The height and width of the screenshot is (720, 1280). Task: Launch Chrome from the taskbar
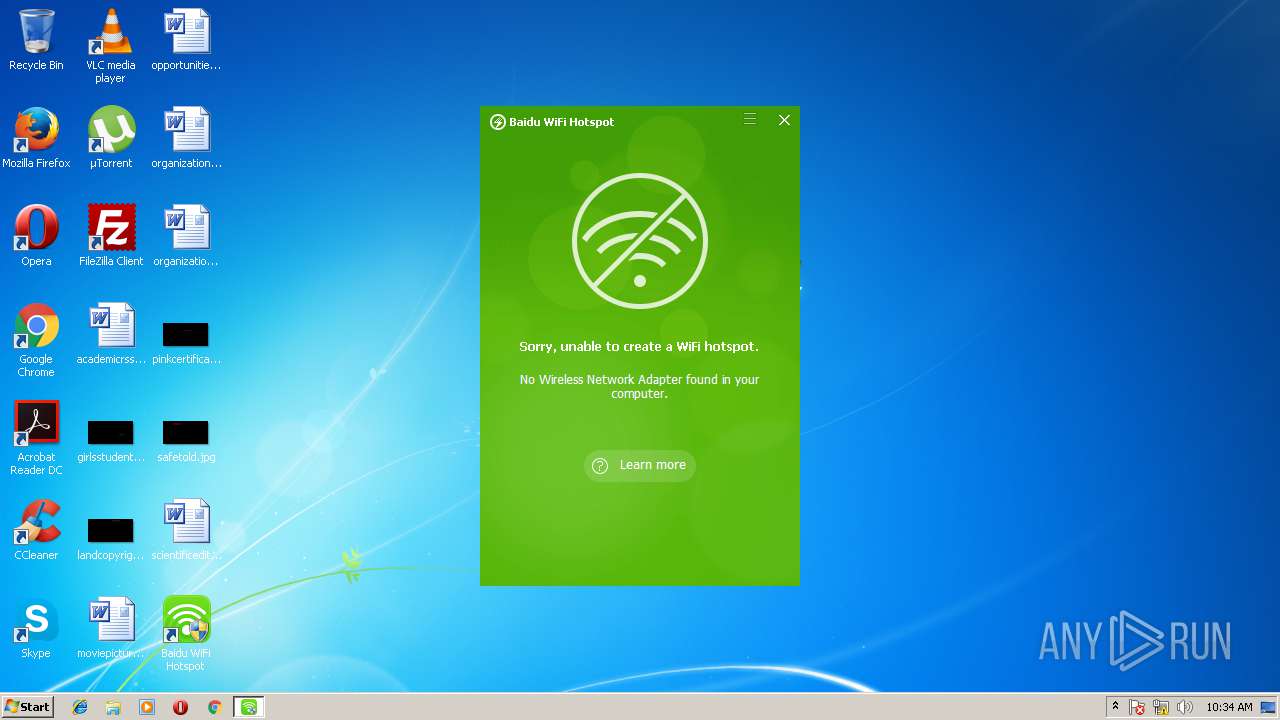pos(214,707)
